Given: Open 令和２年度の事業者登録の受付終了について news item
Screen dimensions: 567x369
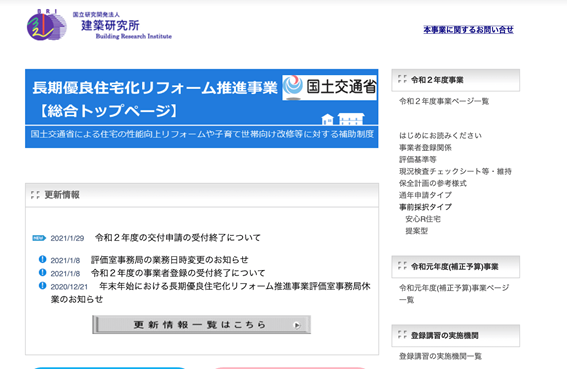Looking at the screenshot, I should click(x=178, y=273).
